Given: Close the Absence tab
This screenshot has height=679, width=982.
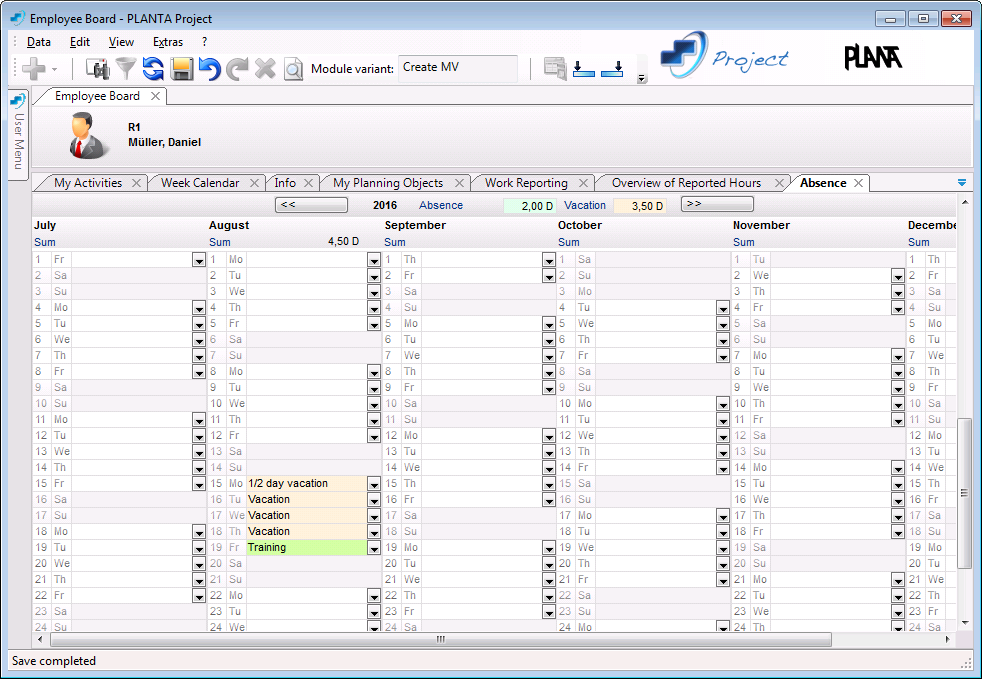Looking at the screenshot, I should pyautogui.click(x=858, y=183).
